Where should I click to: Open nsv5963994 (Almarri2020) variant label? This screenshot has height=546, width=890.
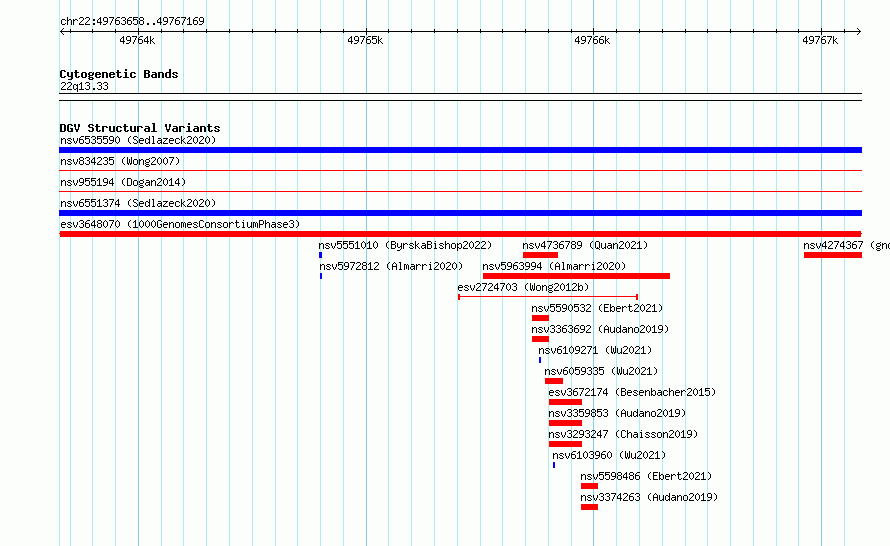pos(554,266)
